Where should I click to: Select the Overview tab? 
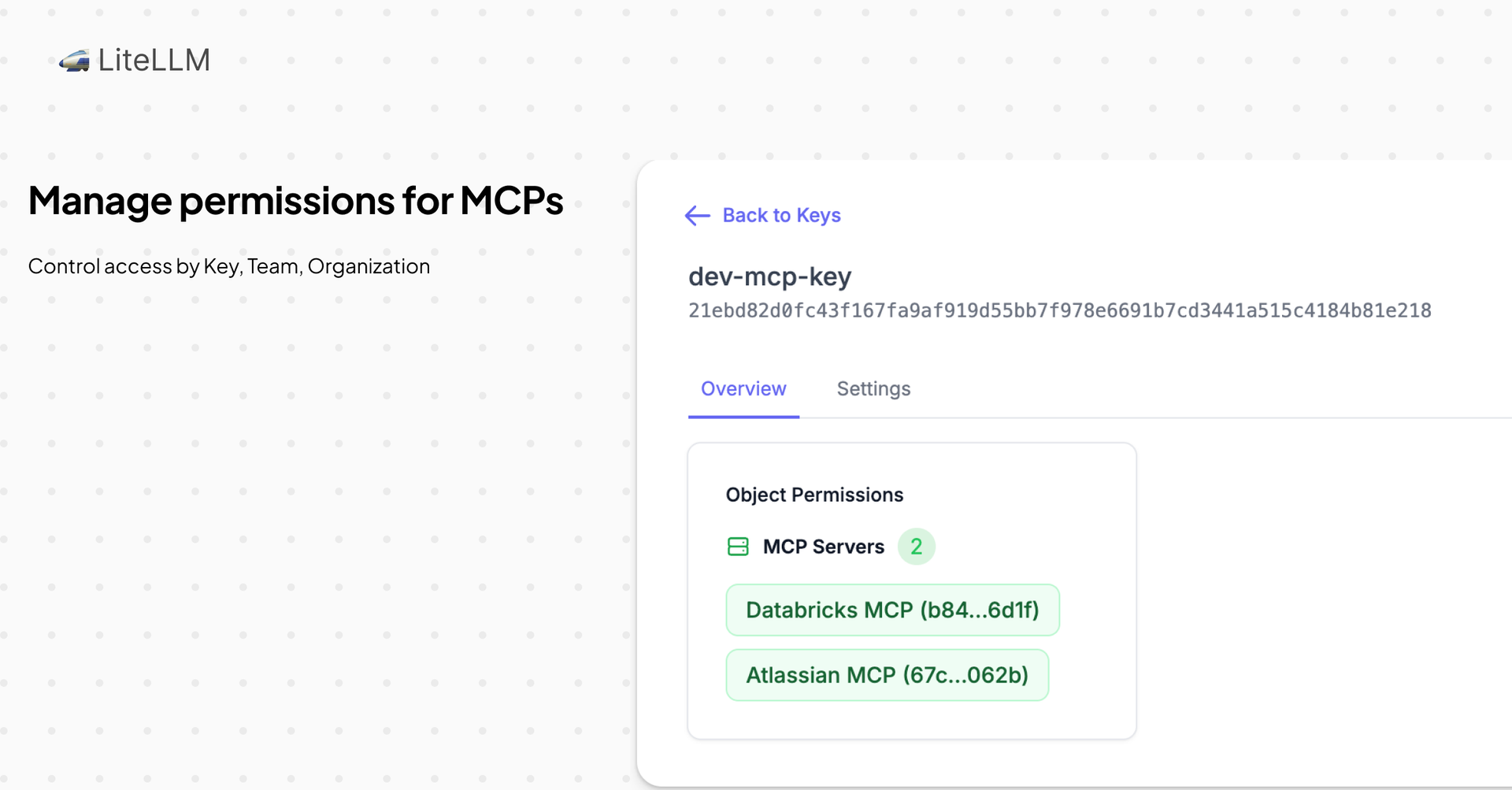[x=743, y=388]
